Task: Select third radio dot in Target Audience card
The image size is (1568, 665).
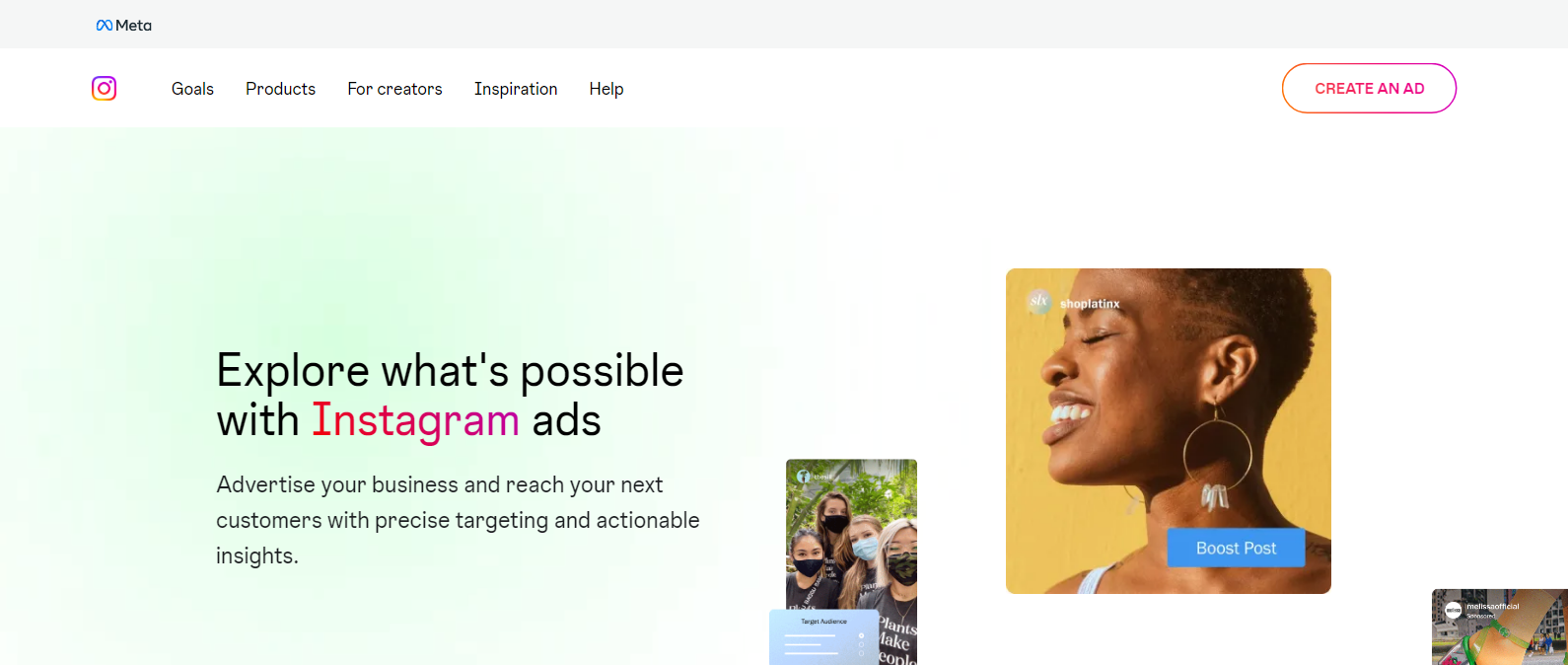Action: [861, 653]
